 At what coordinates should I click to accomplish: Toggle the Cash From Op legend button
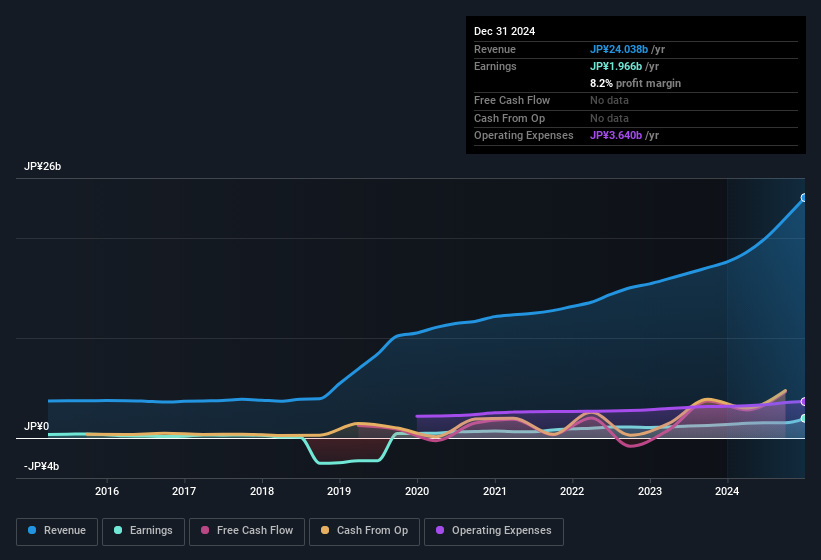pyautogui.click(x=364, y=531)
